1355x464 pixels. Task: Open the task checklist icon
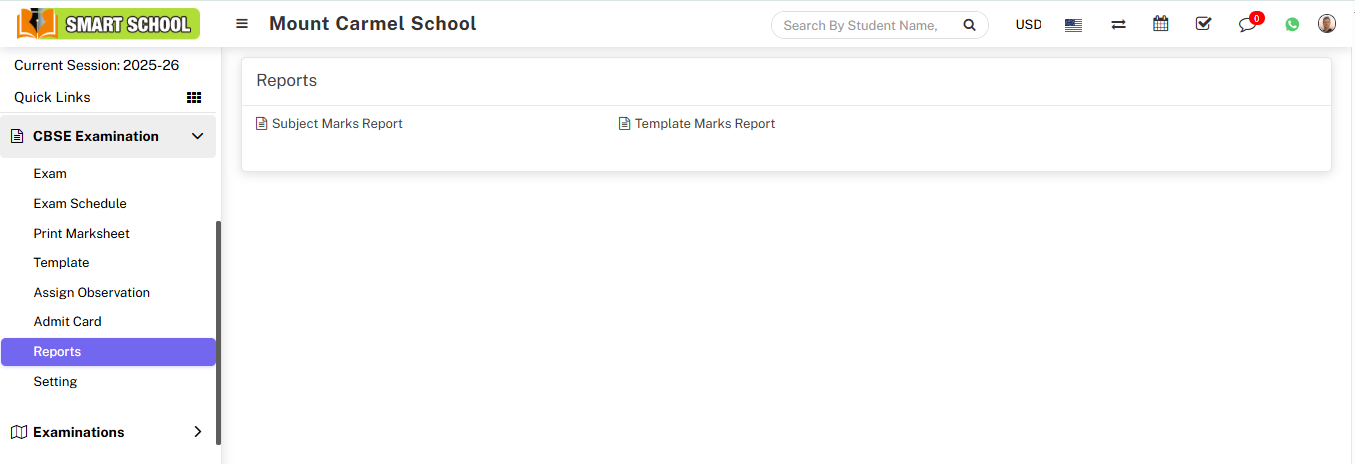click(1203, 24)
